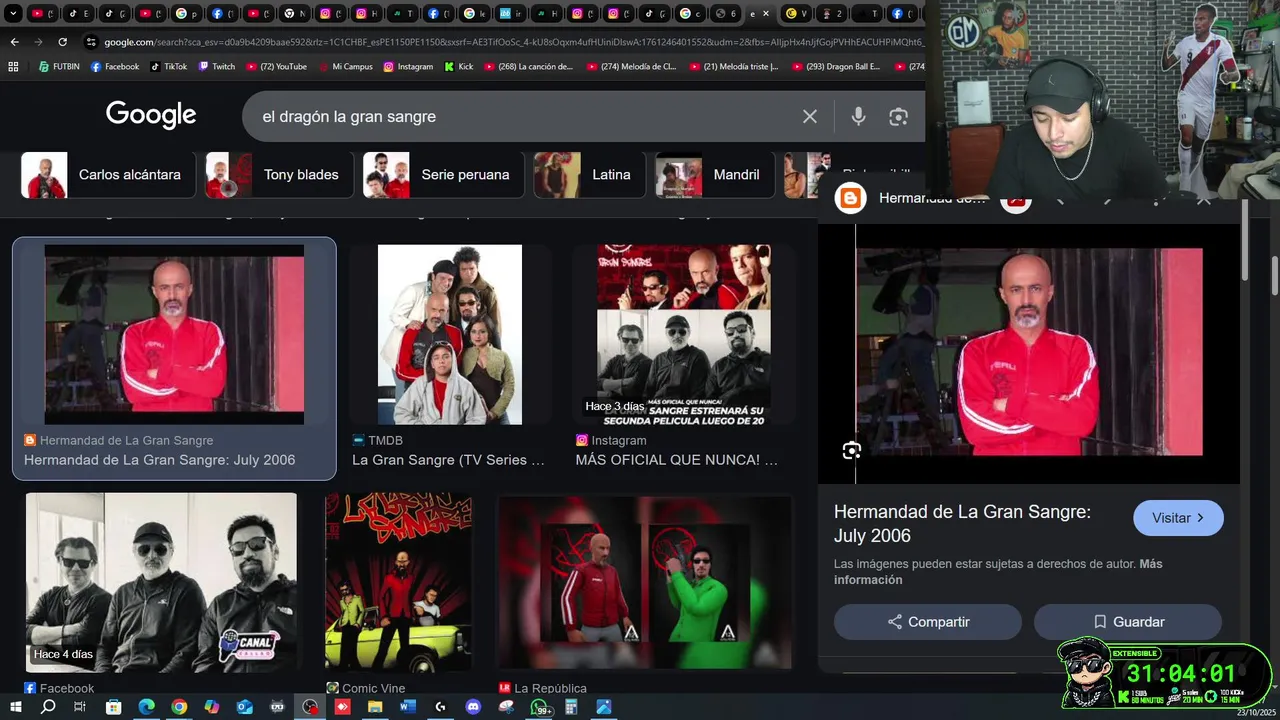Open Microsoft Edge from the taskbar
The width and height of the screenshot is (1280, 720).
(146, 707)
